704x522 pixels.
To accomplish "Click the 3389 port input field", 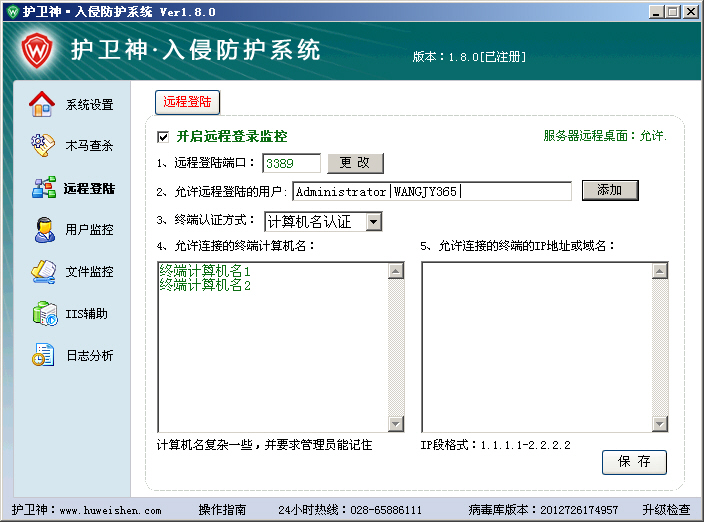I will [291, 163].
